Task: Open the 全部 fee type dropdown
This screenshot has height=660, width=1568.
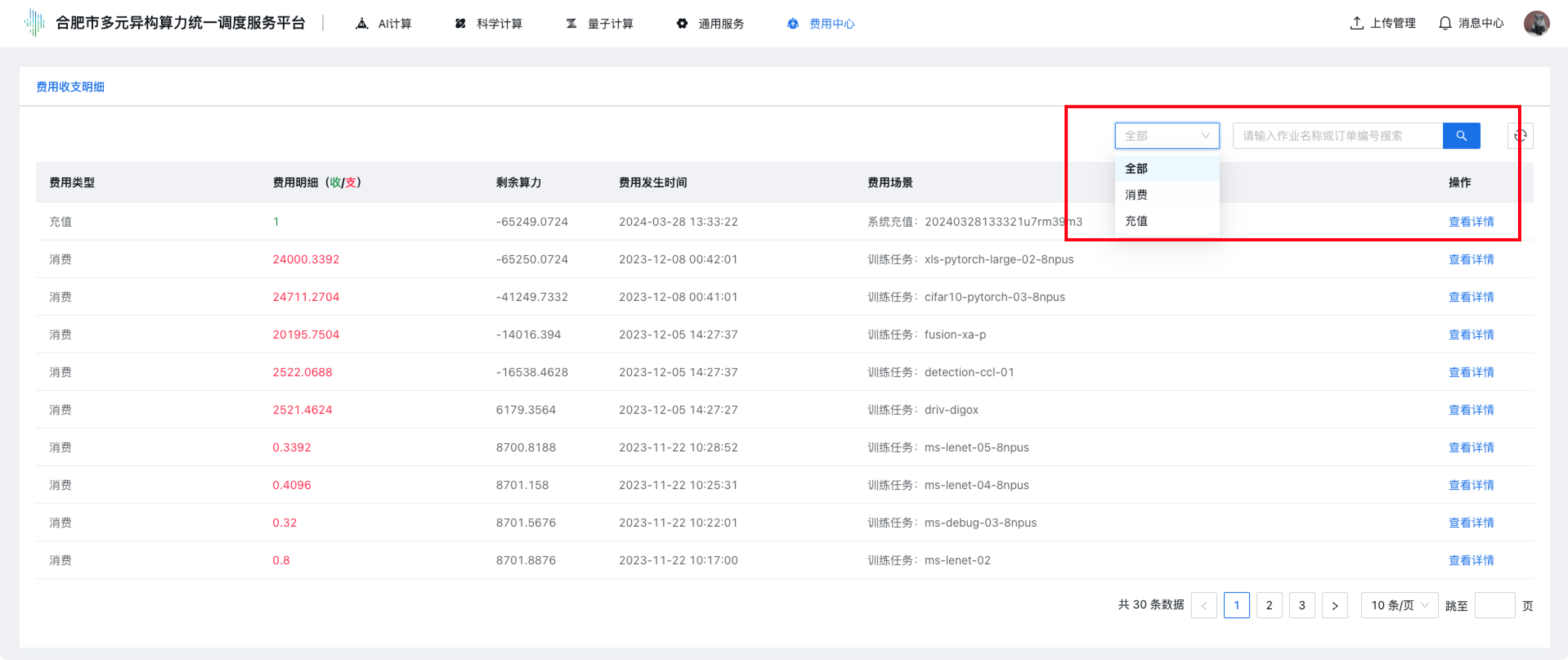Action: [1167, 136]
